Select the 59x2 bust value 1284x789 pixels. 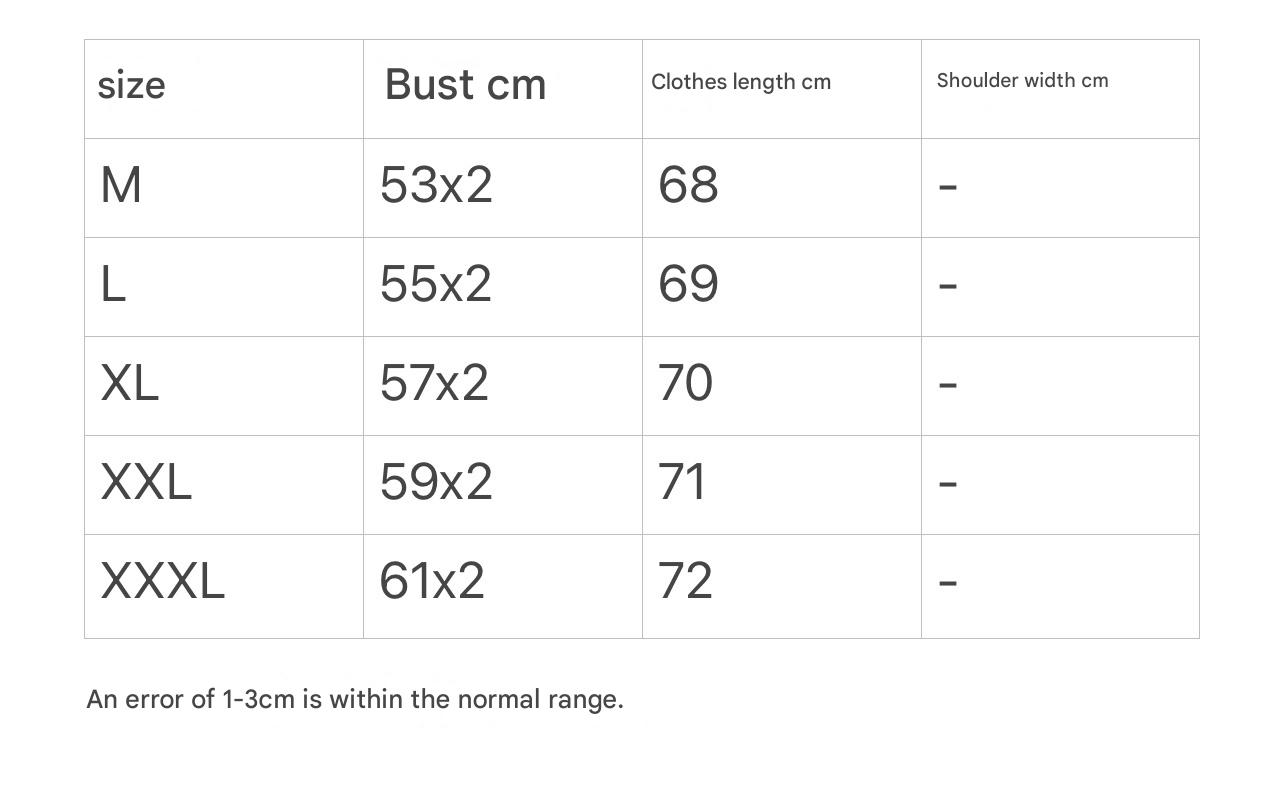click(x=436, y=483)
